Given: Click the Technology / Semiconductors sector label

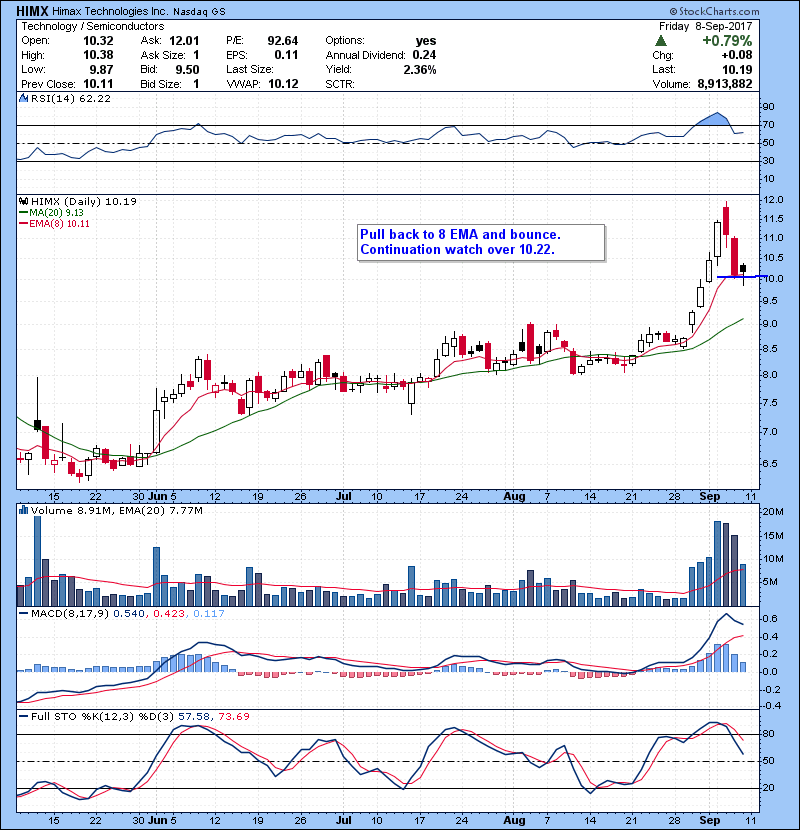Looking at the screenshot, I should click(93, 26).
